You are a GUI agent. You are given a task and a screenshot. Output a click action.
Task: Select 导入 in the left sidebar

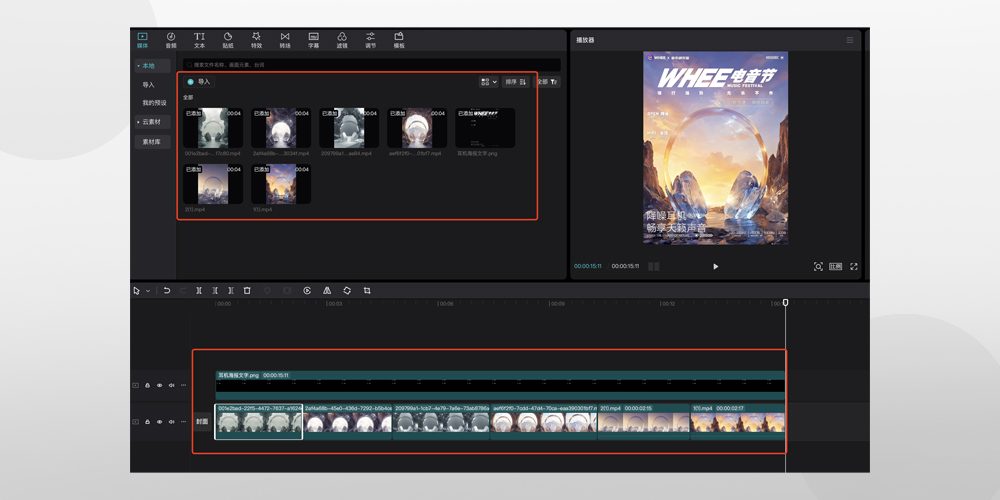[149, 84]
